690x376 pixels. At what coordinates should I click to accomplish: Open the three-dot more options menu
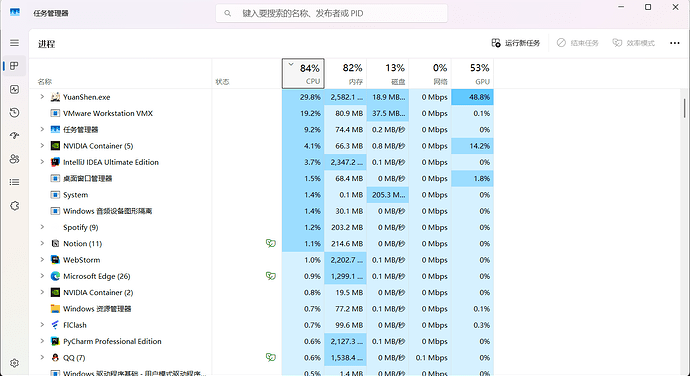coord(675,43)
